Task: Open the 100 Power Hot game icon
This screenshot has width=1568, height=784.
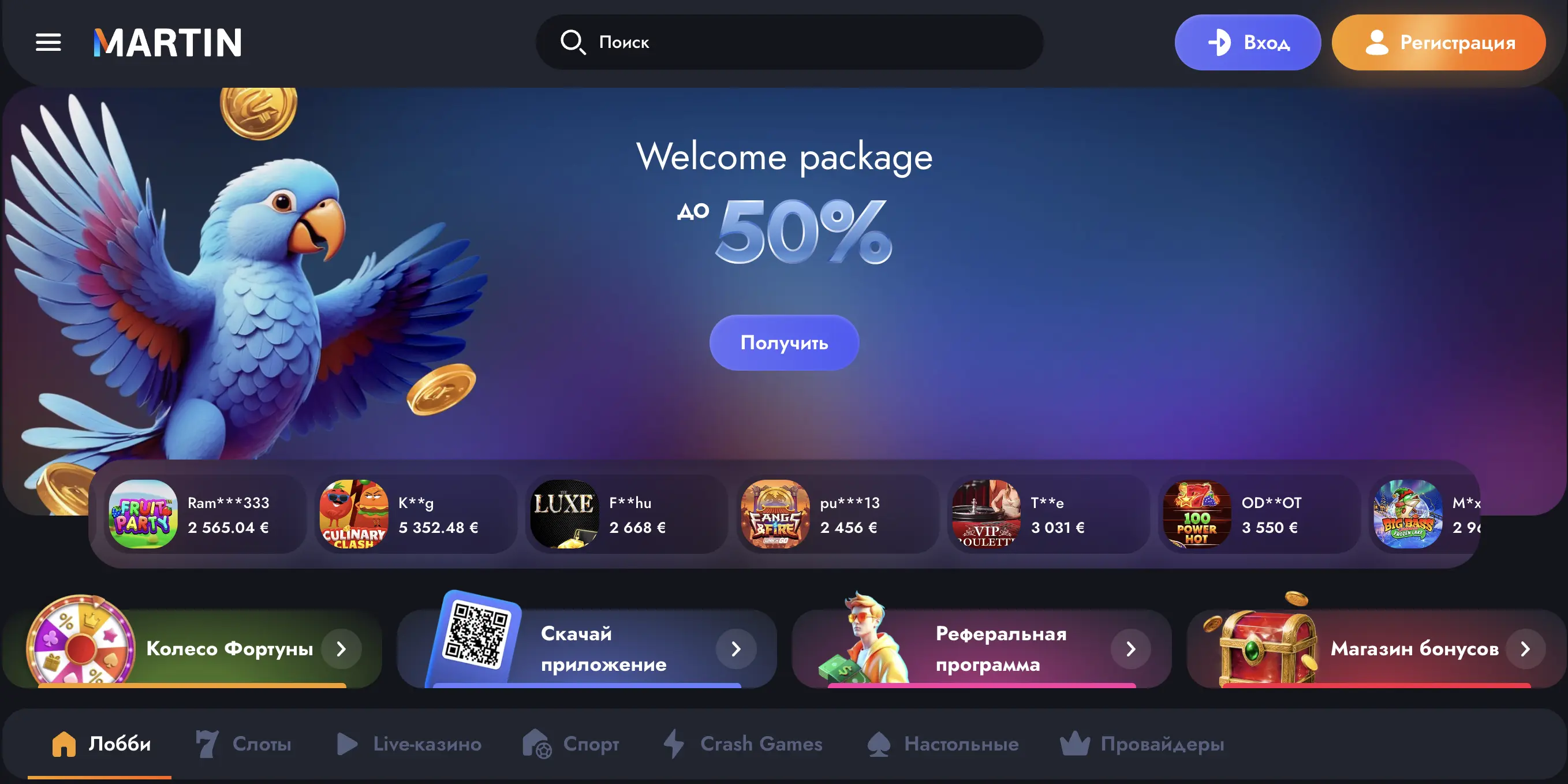Action: [1197, 514]
